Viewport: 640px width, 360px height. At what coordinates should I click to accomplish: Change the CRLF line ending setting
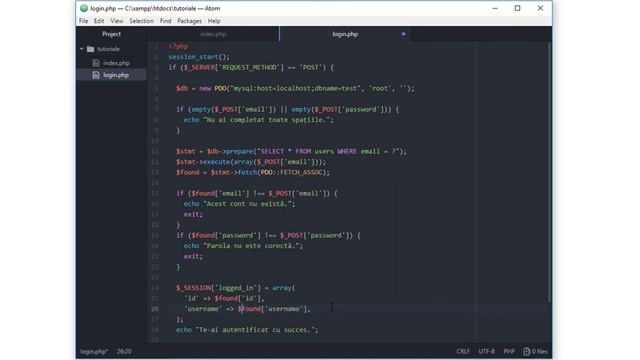[x=463, y=351]
